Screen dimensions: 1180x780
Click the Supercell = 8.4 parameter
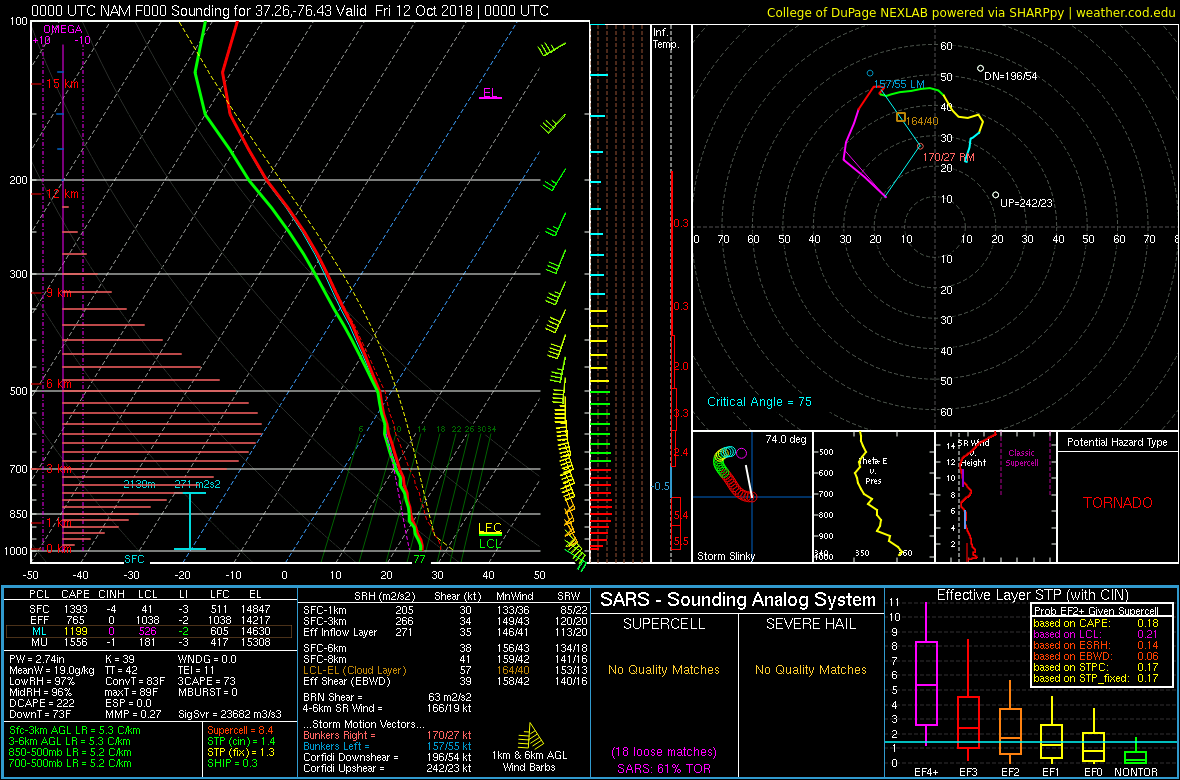click(241, 730)
